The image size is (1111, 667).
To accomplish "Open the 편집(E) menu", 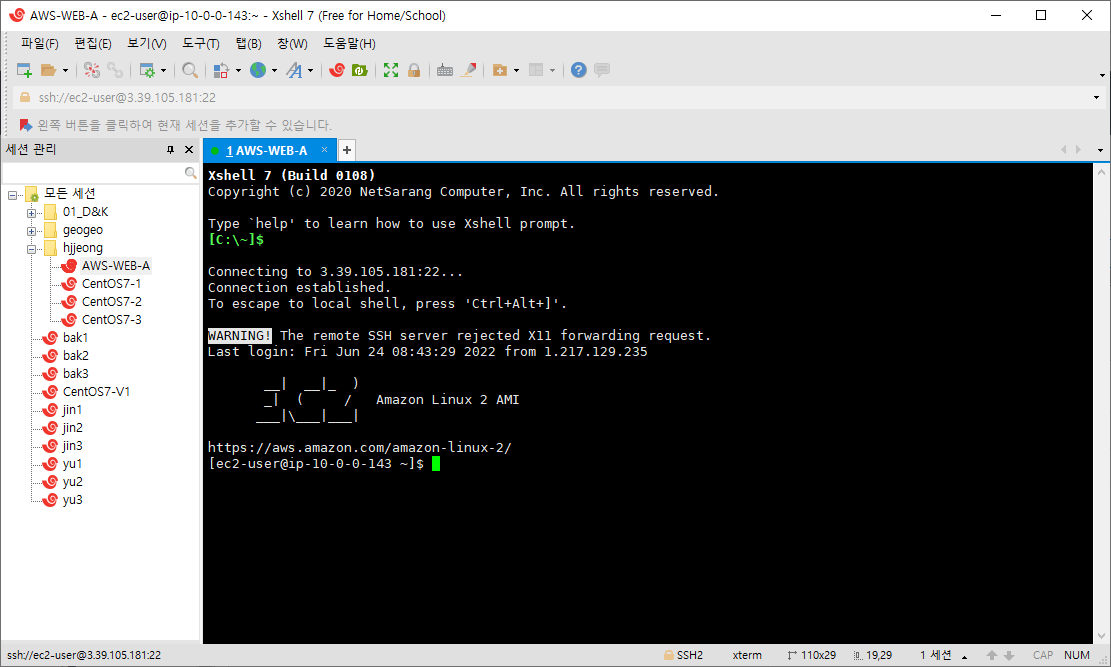I will 93,44.
